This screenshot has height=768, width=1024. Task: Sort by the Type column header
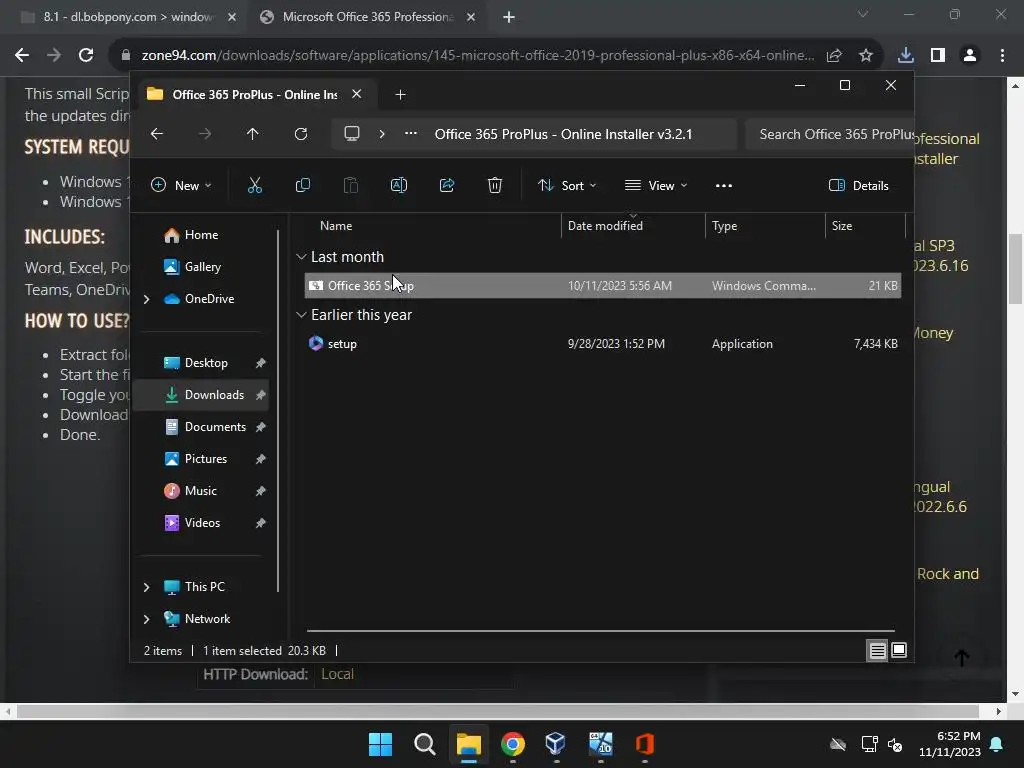tap(765, 226)
